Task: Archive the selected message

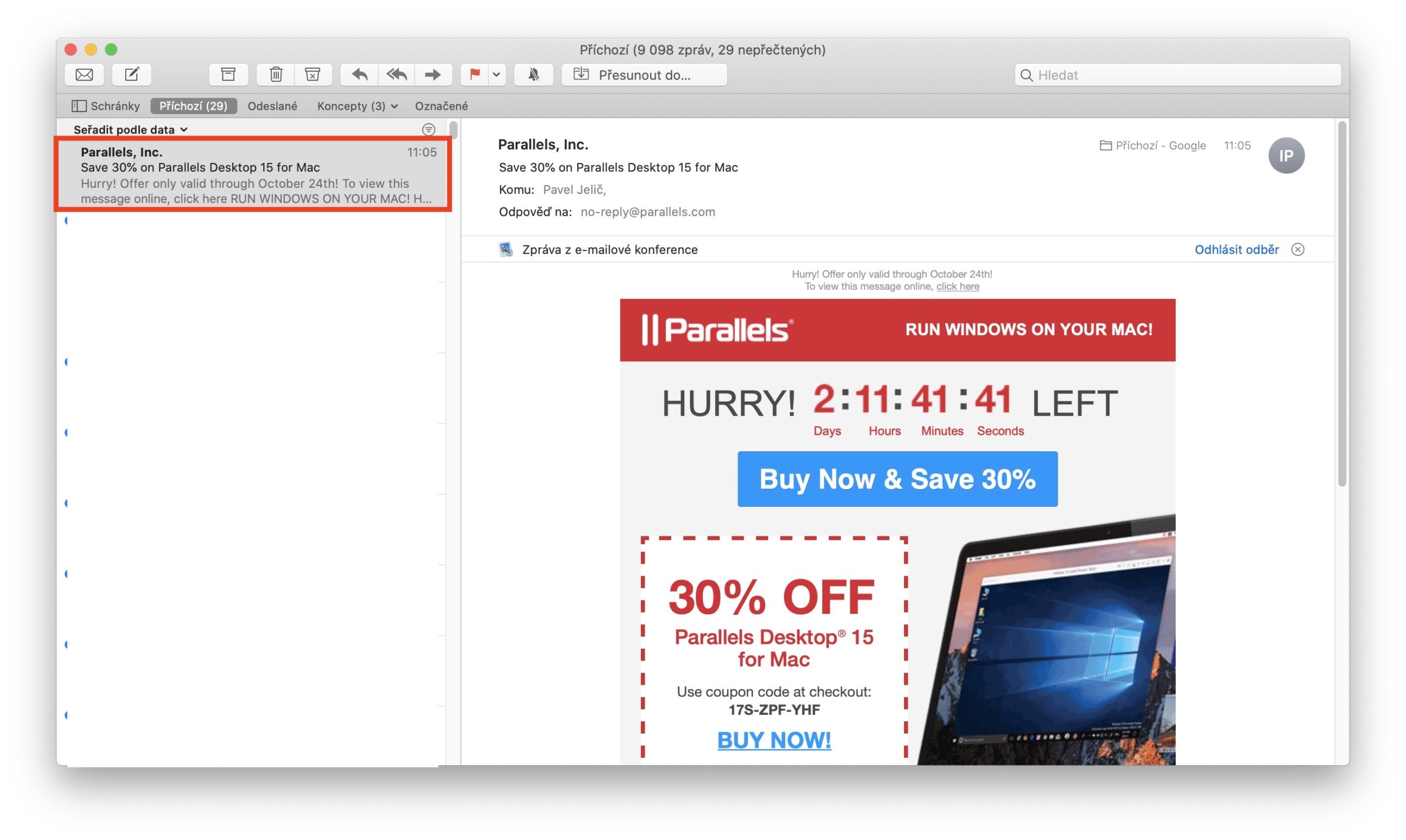Action: coord(228,74)
